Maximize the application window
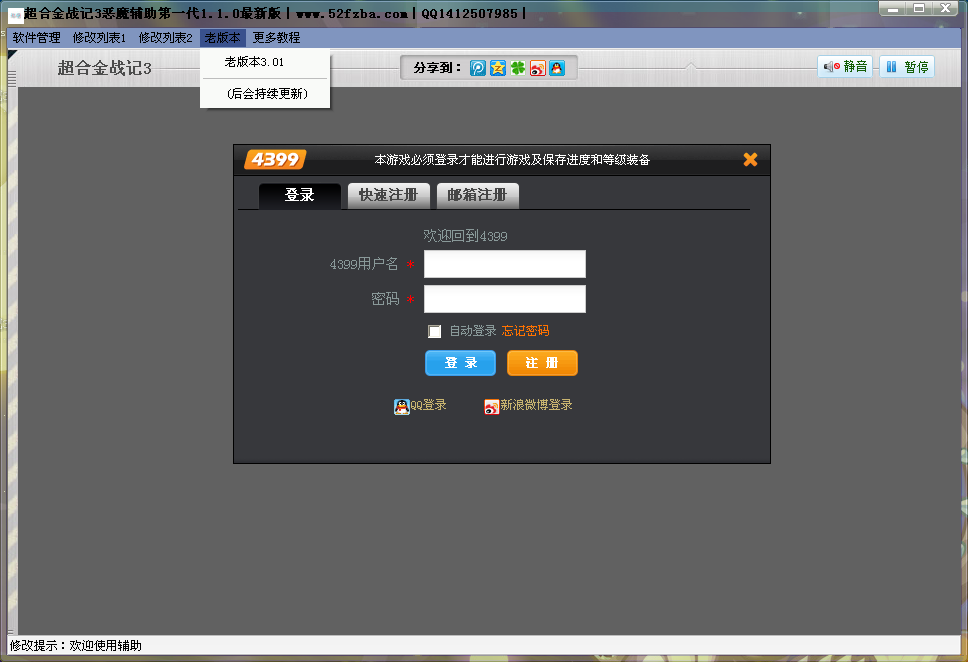 coord(919,9)
